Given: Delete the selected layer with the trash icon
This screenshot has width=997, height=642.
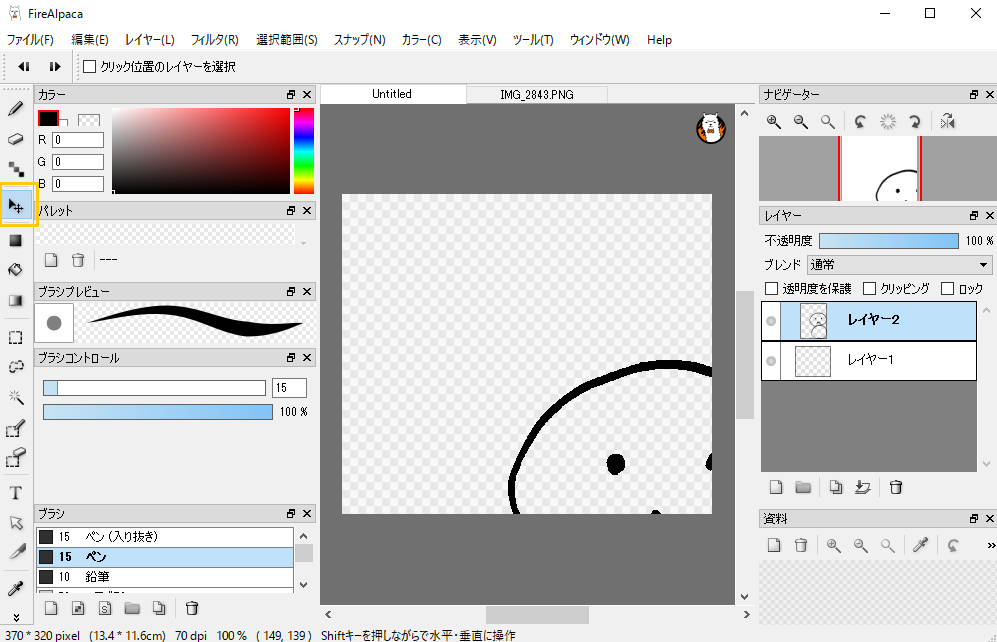Looking at the screenshot, I should tap(895, 487).
